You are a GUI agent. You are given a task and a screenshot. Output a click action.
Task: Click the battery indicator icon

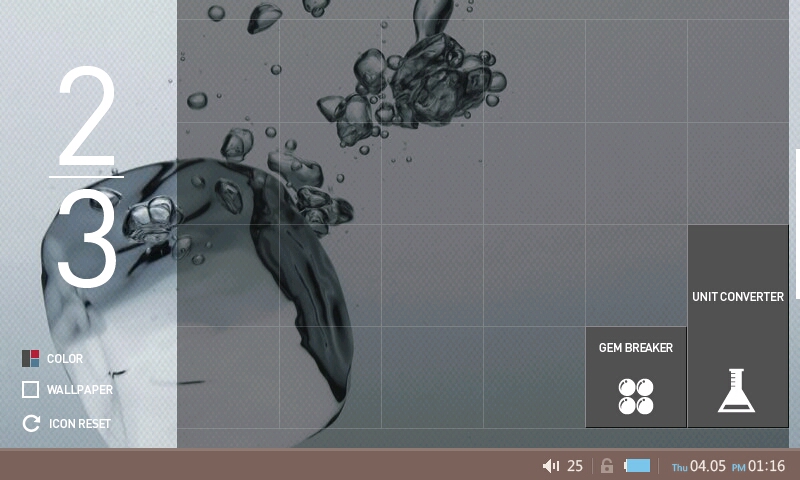pyautogui.click(x=637, y=466)
